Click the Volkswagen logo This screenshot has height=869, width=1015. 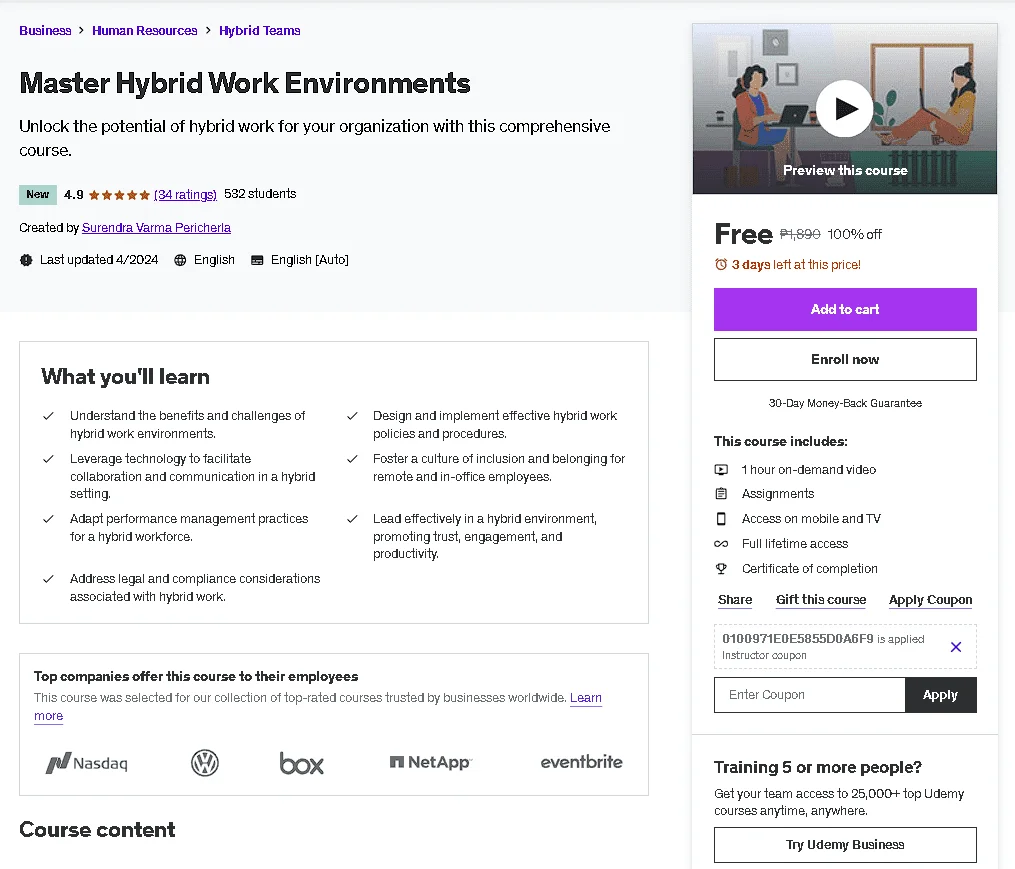(205, 763)
